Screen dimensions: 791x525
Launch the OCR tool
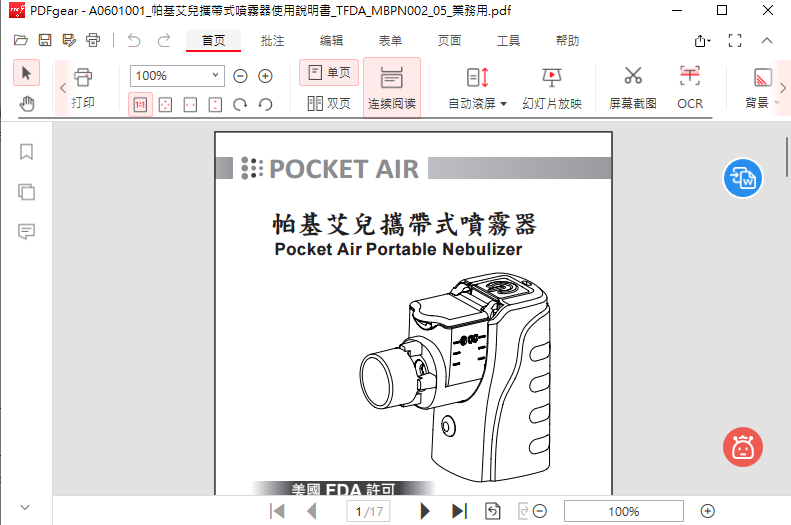pyautogui.click(x=690, y=89)
